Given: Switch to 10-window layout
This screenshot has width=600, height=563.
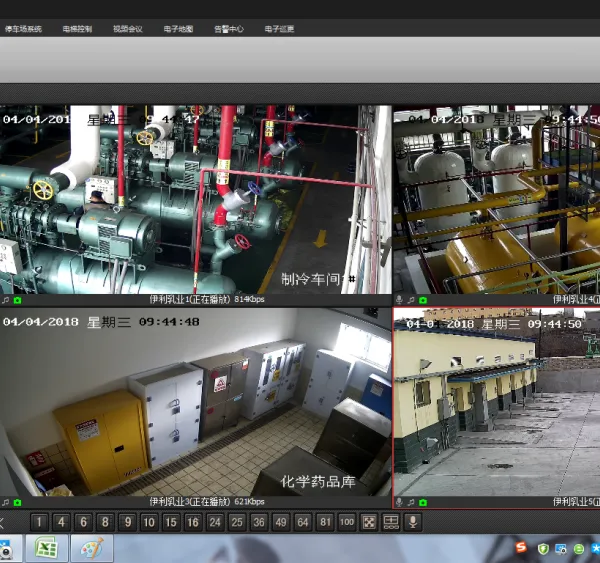Looking at the screenshot, I should tap(149, 522).
